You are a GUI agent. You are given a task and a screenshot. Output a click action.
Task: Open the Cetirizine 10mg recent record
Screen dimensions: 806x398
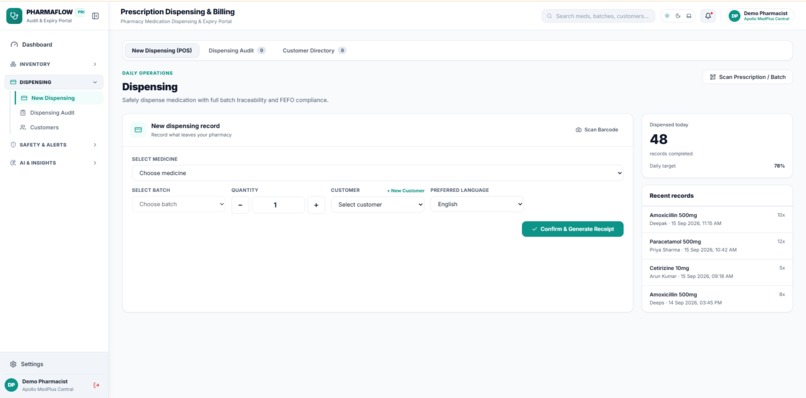(x=717, y=272)
